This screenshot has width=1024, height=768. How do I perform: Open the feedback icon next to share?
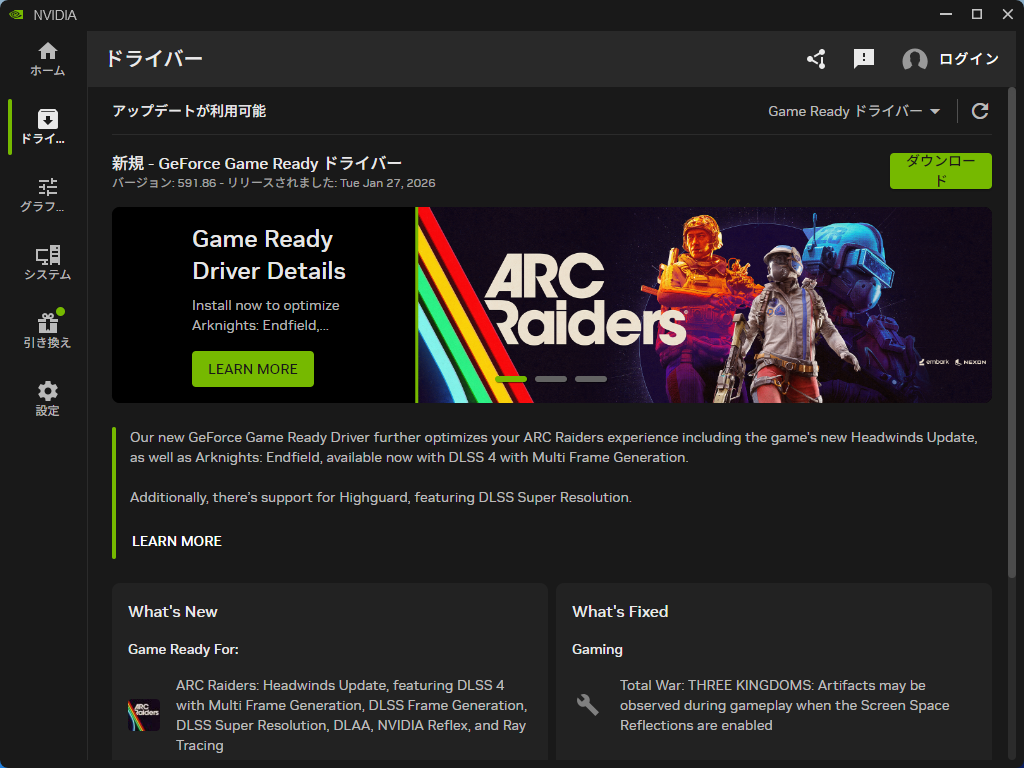863,60
